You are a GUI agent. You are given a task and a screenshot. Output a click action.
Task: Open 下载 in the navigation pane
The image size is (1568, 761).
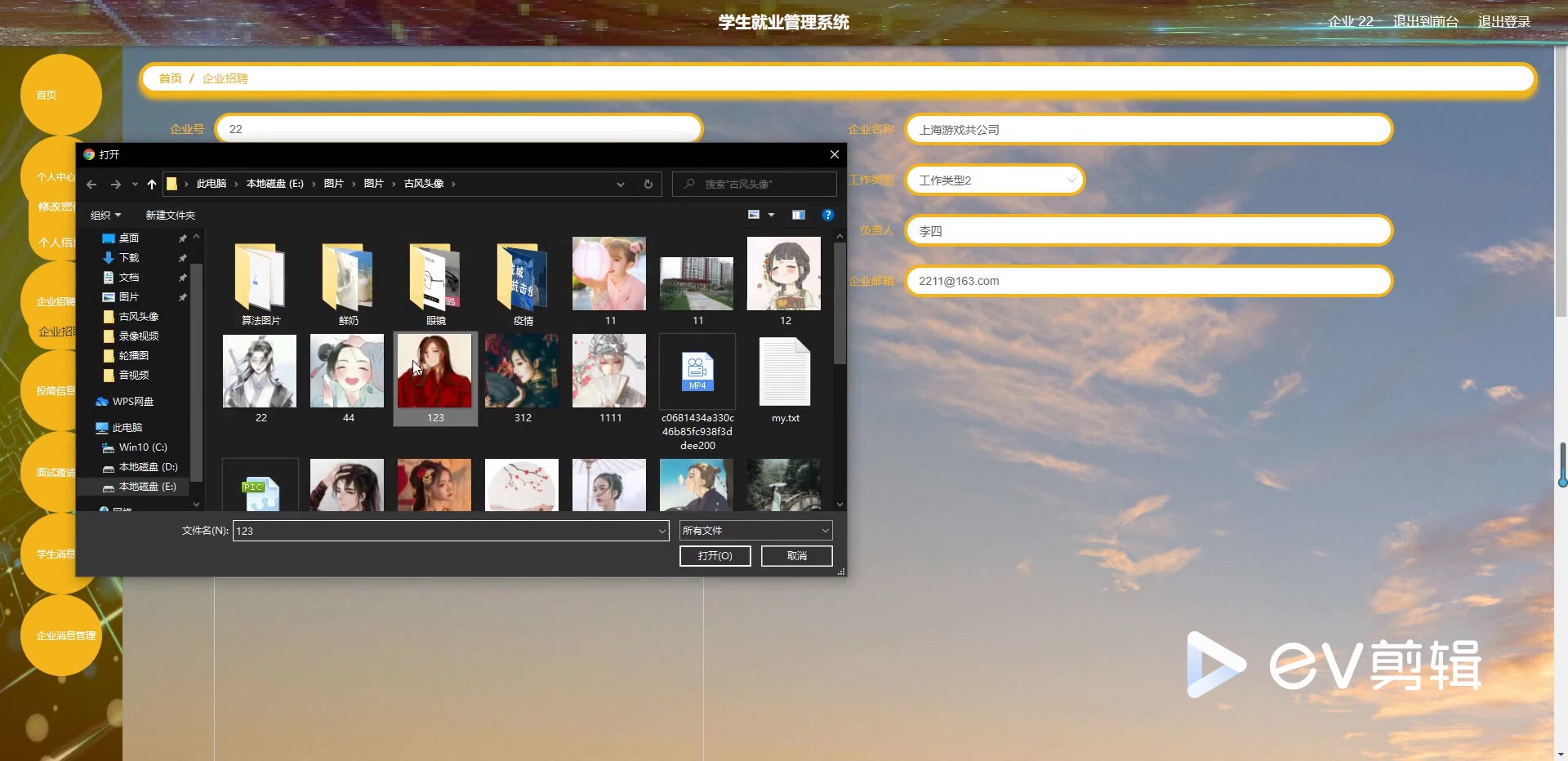(129, 258)
